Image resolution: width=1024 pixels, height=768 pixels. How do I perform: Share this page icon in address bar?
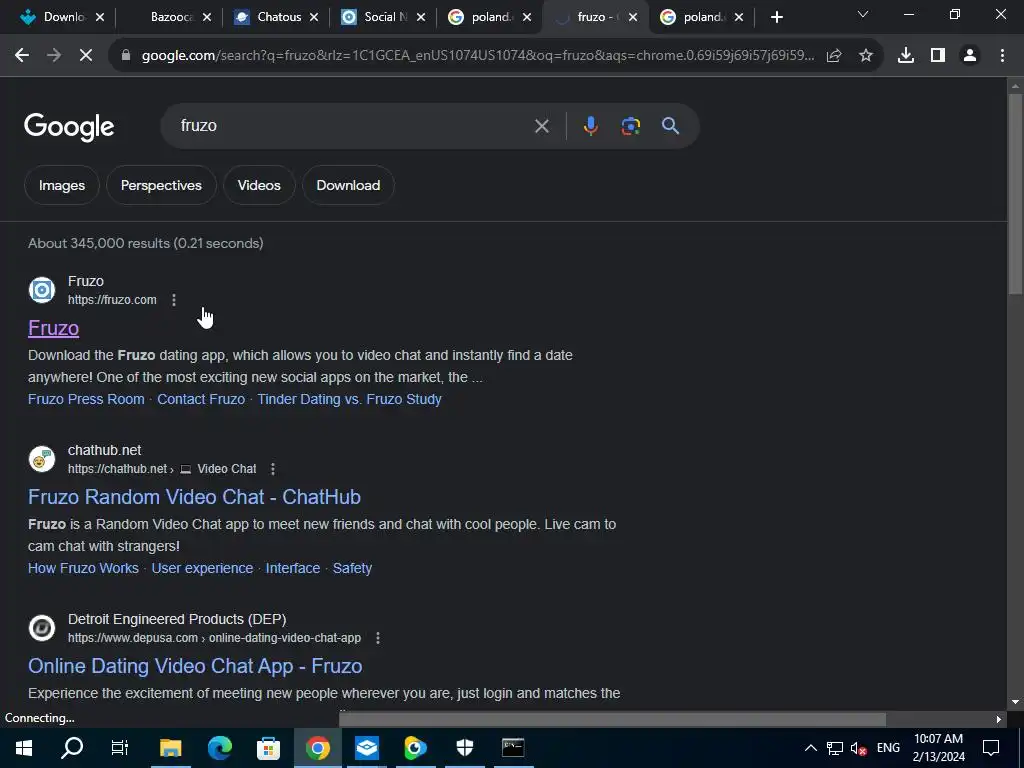click(834, 56)
